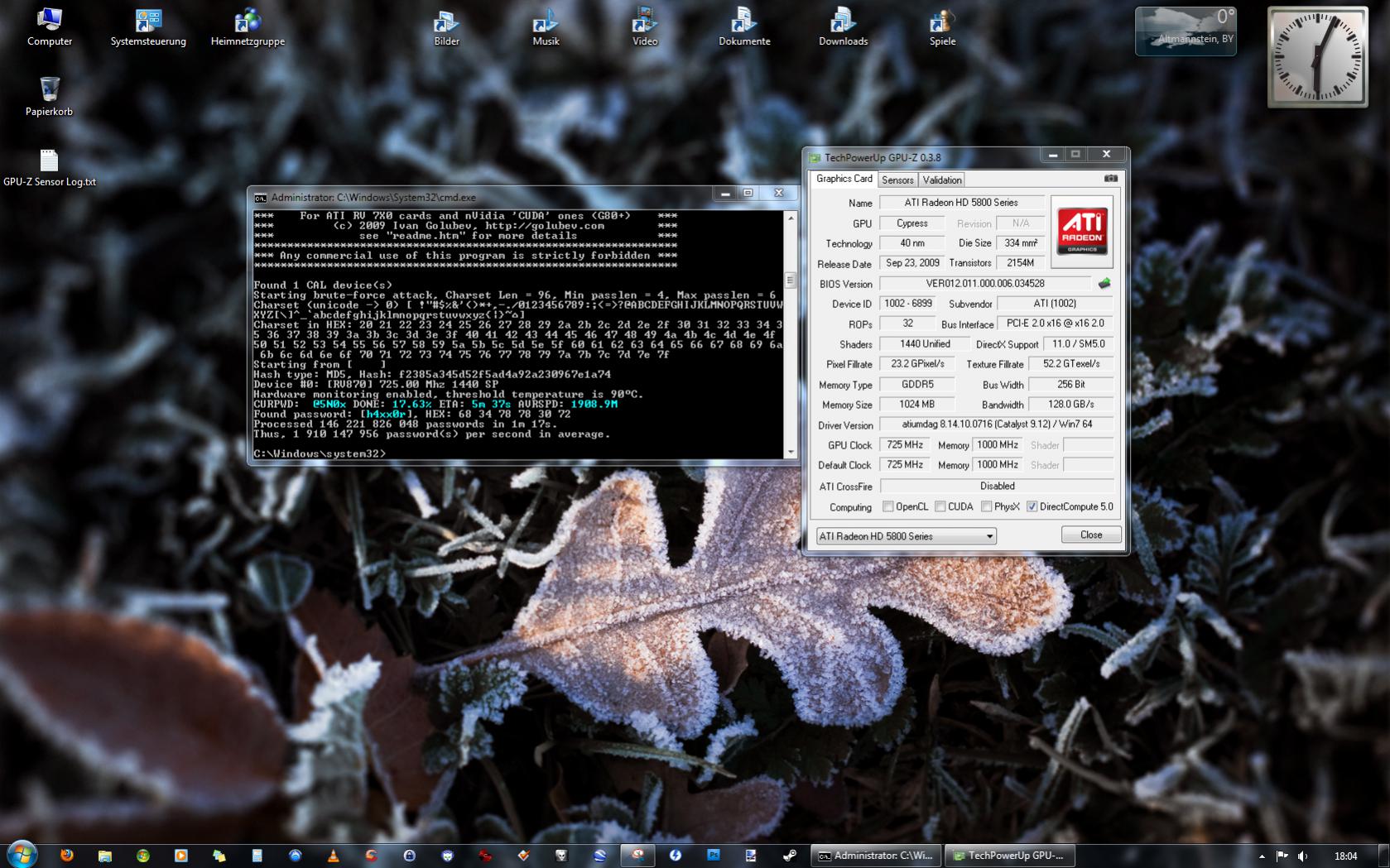This screenshot has width=1390, height=868.
Task: Click the Close button in GPU-Z
Action: point(1091,535)
